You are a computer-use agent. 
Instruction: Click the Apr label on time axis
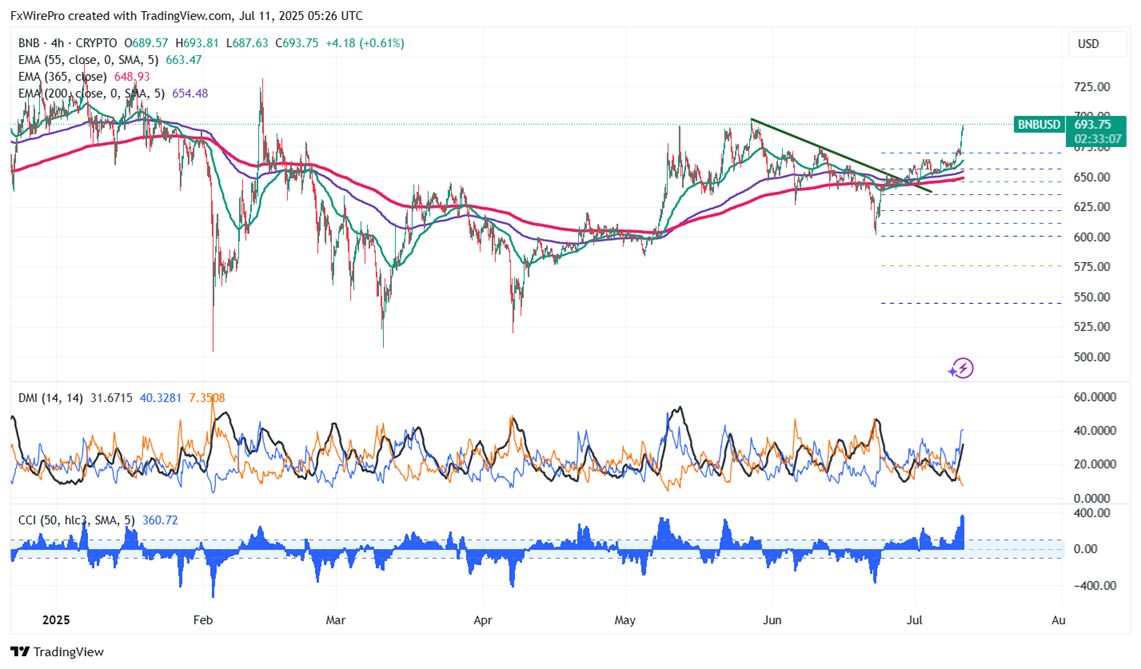click(482, 620)
